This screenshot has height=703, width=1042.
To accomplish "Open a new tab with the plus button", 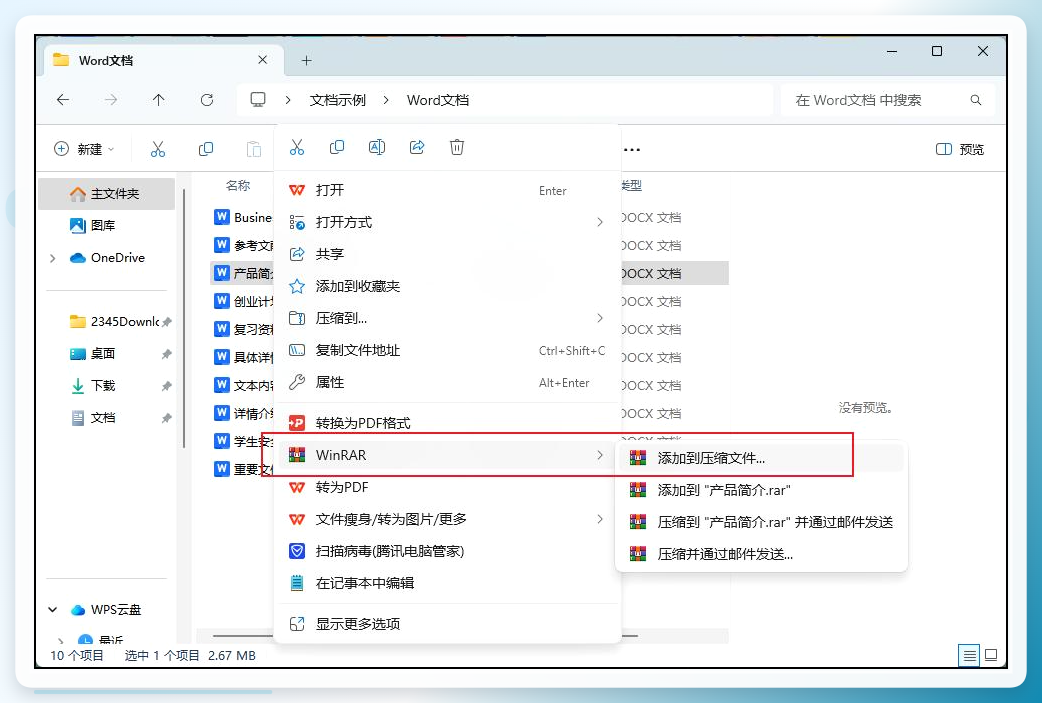I will click(306, 60).
